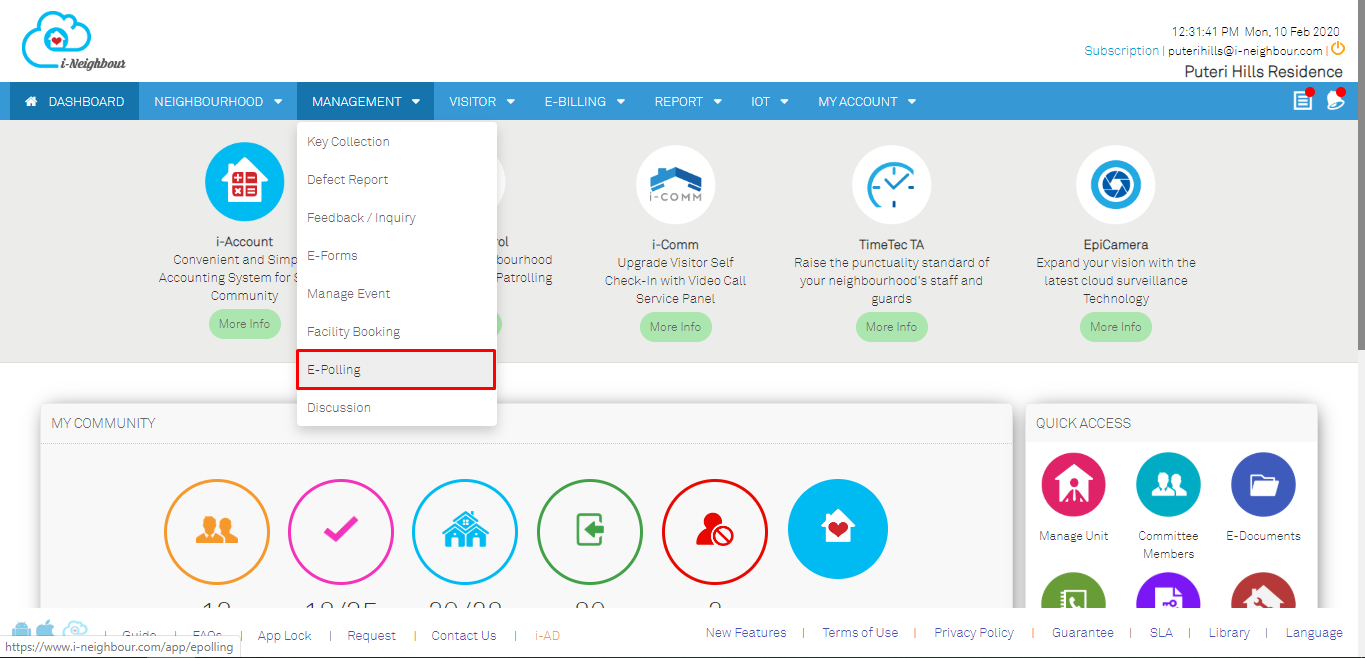The image size is (1365, 658).
Task: Open the notifications bell icon
Action: click(x=1336, y=100)
